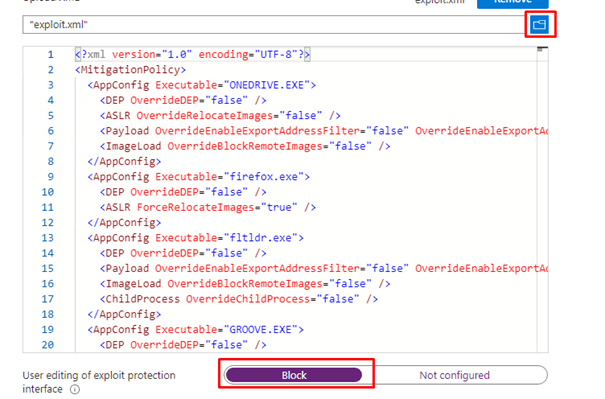
Task: Click ImageLoad line 7 text
Action: coord(245,146)
